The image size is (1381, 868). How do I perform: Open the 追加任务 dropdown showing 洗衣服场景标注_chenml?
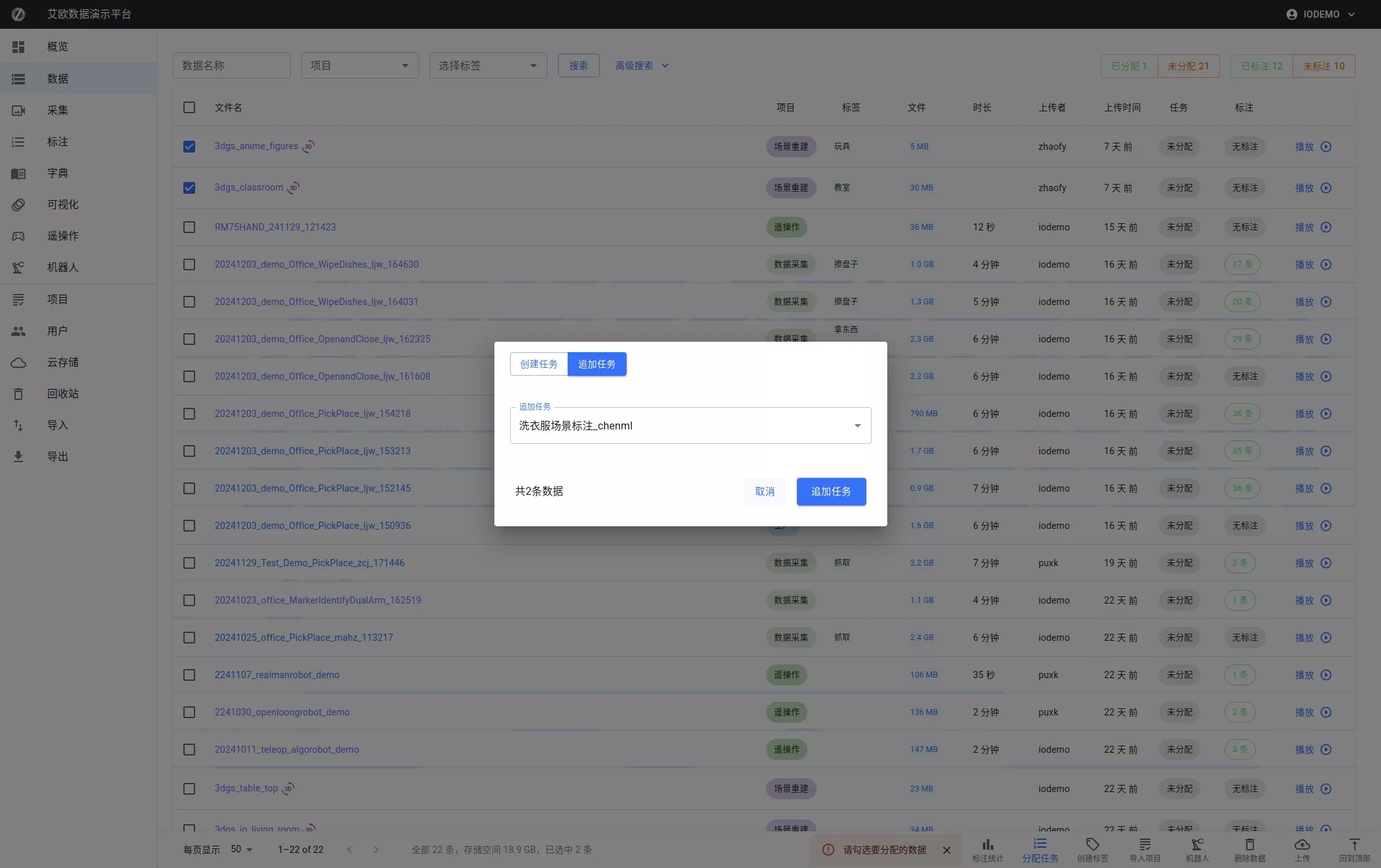690,425
